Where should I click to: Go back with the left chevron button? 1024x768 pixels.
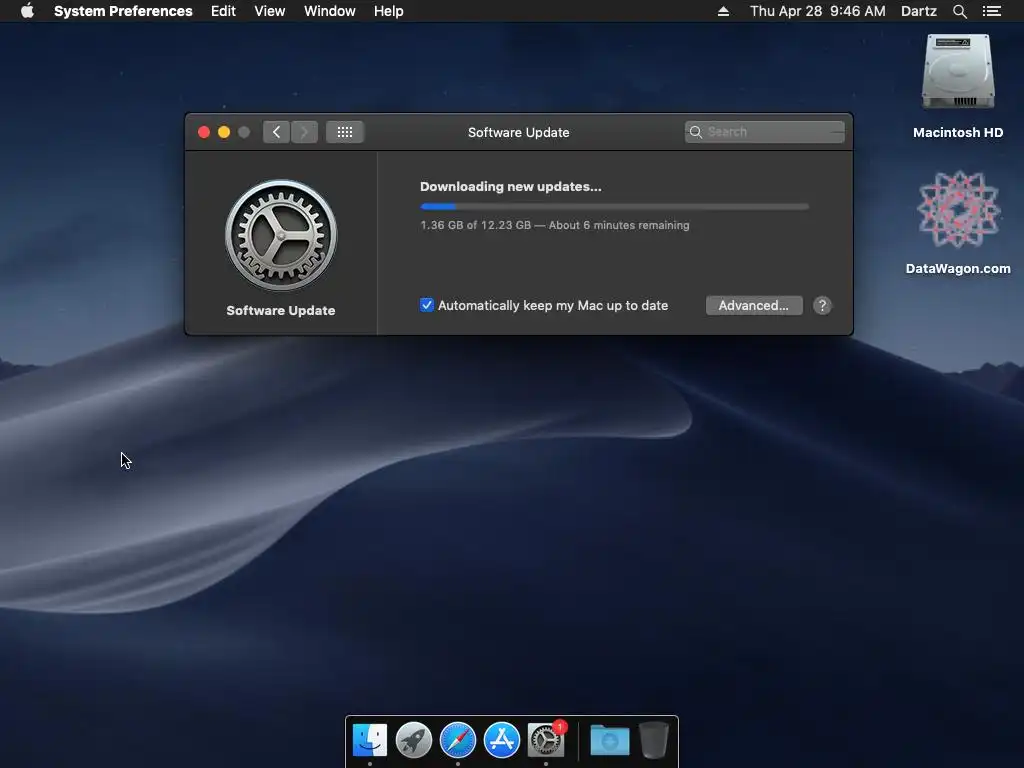(x=276, y=132)
